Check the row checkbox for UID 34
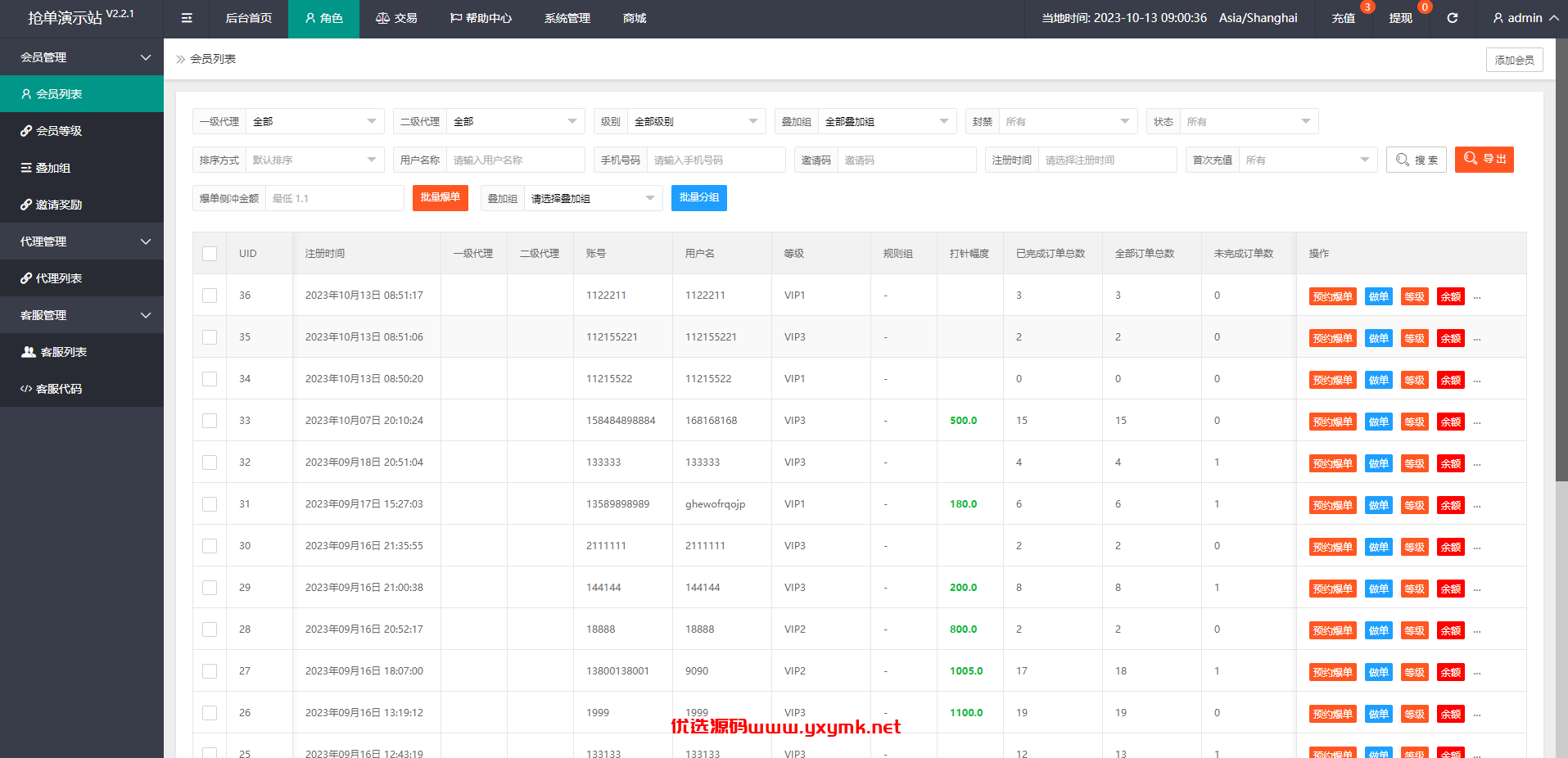1568x758 pixels. (x=210, y=379)
